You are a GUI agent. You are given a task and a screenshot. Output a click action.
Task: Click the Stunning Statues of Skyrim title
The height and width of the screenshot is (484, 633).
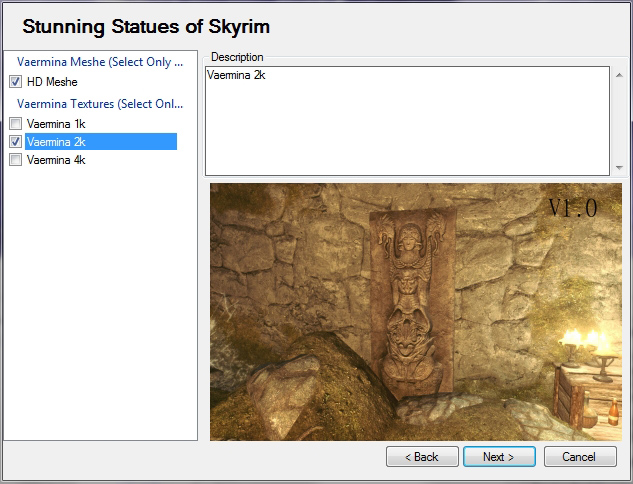click(x=146, y=27)
